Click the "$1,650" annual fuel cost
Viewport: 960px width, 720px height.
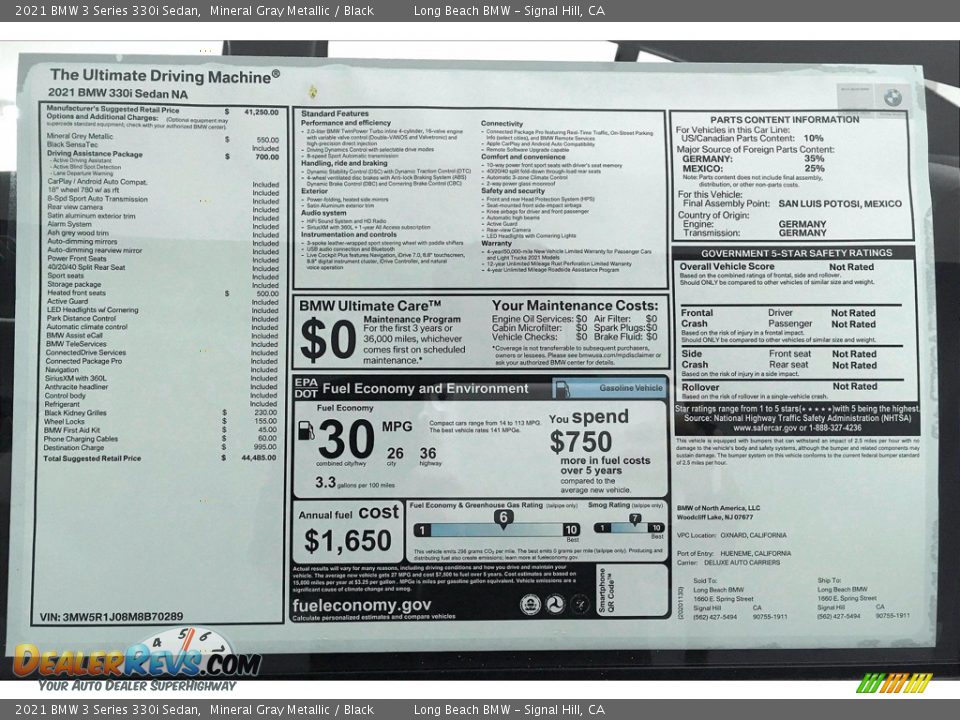click(x=347, y=541)
